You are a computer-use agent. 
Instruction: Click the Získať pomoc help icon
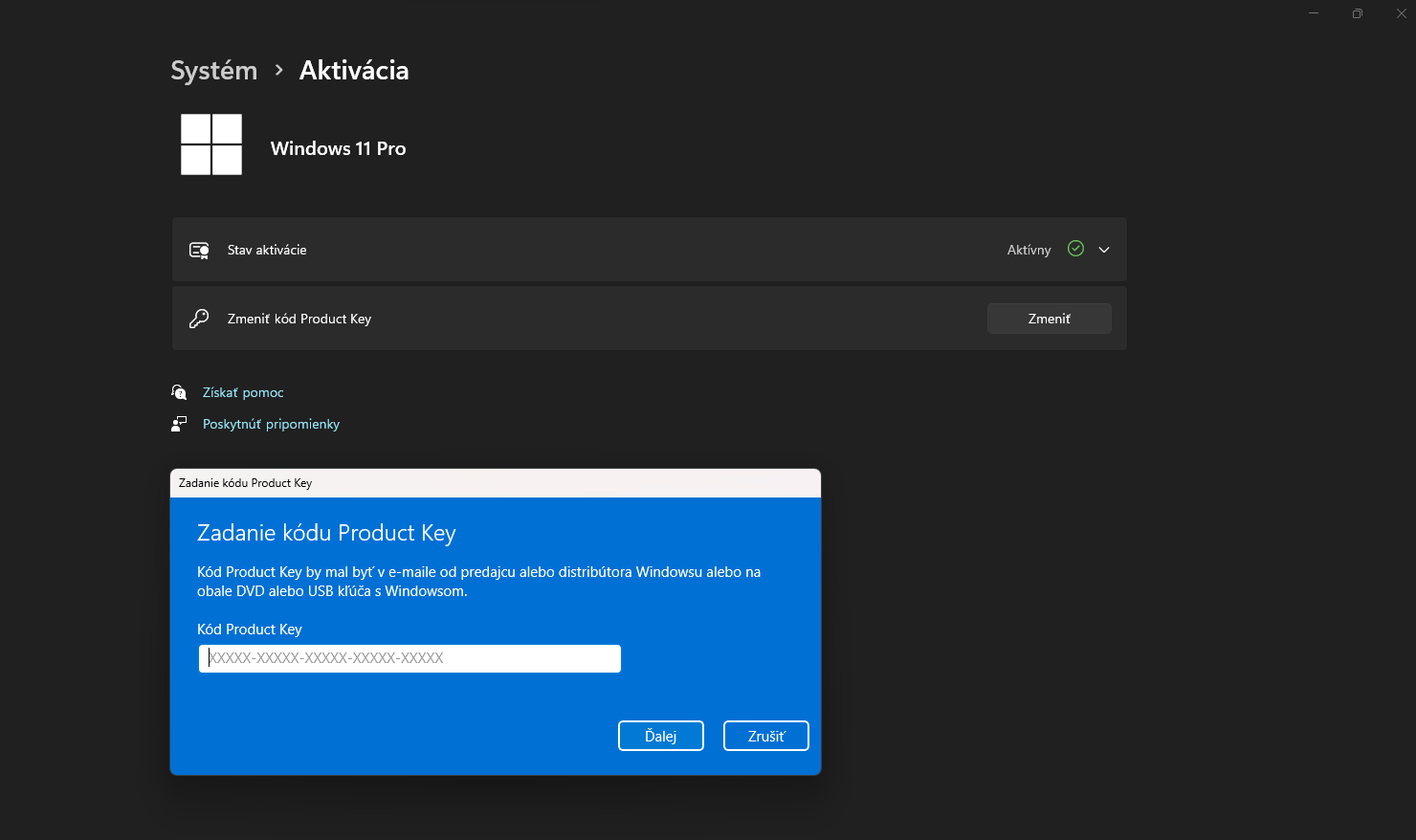pos(179,392)
